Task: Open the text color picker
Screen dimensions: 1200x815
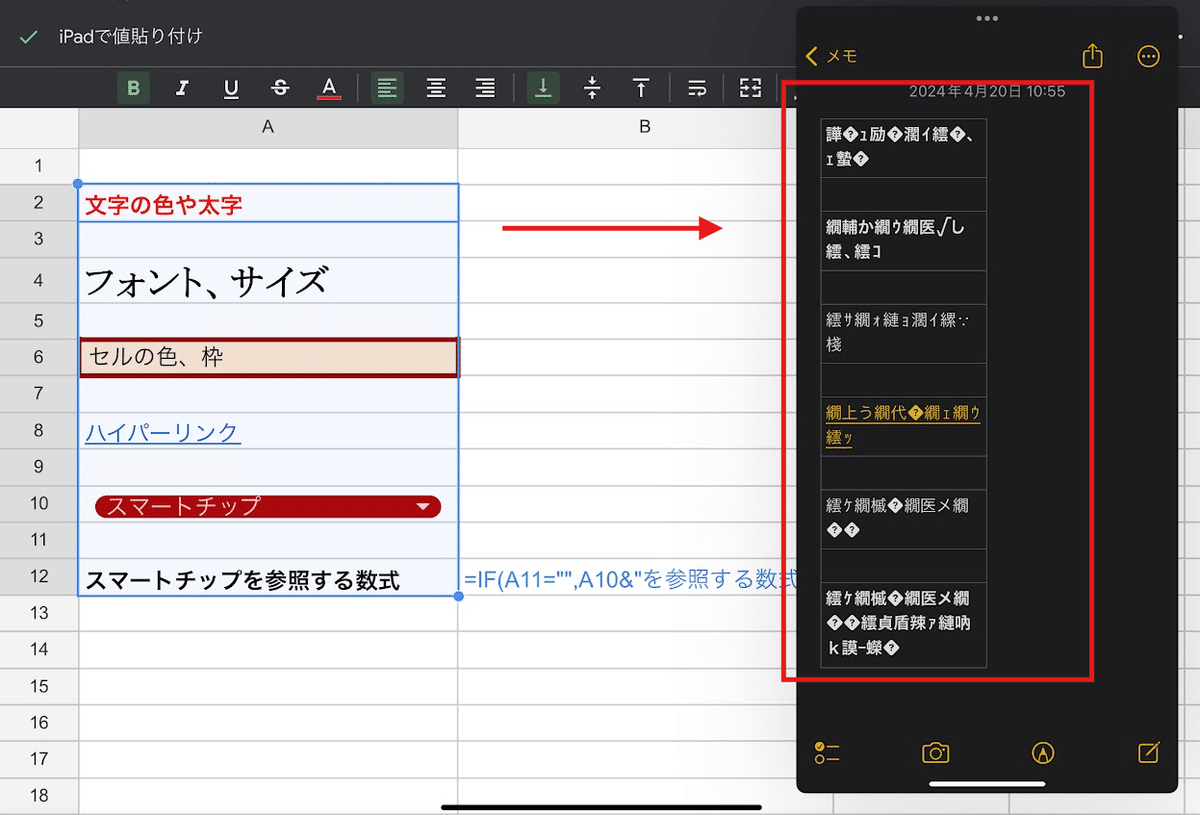Action: pos(328,88)
